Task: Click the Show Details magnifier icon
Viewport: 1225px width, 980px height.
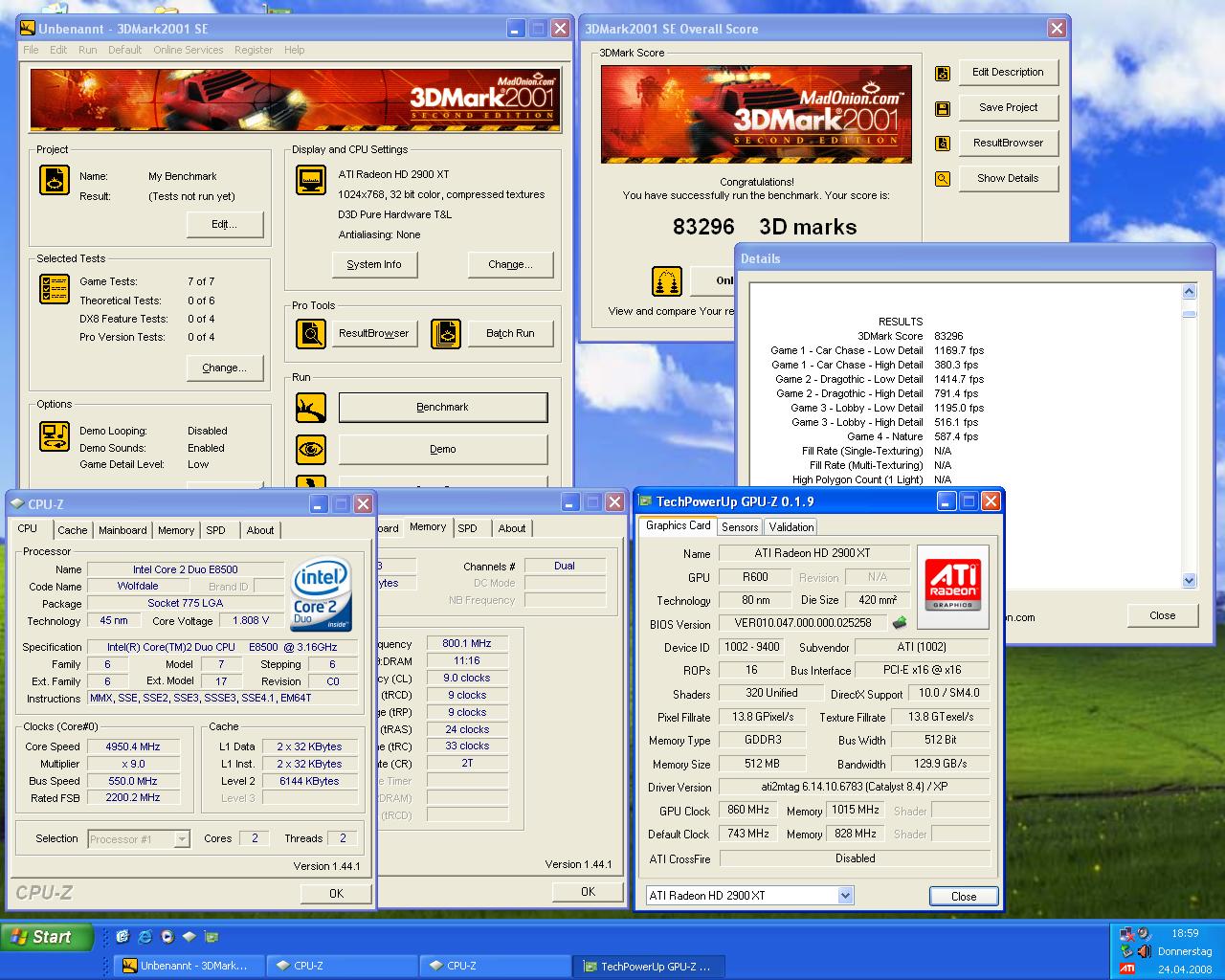Action: pyautogui.click(x=943, y=179)
